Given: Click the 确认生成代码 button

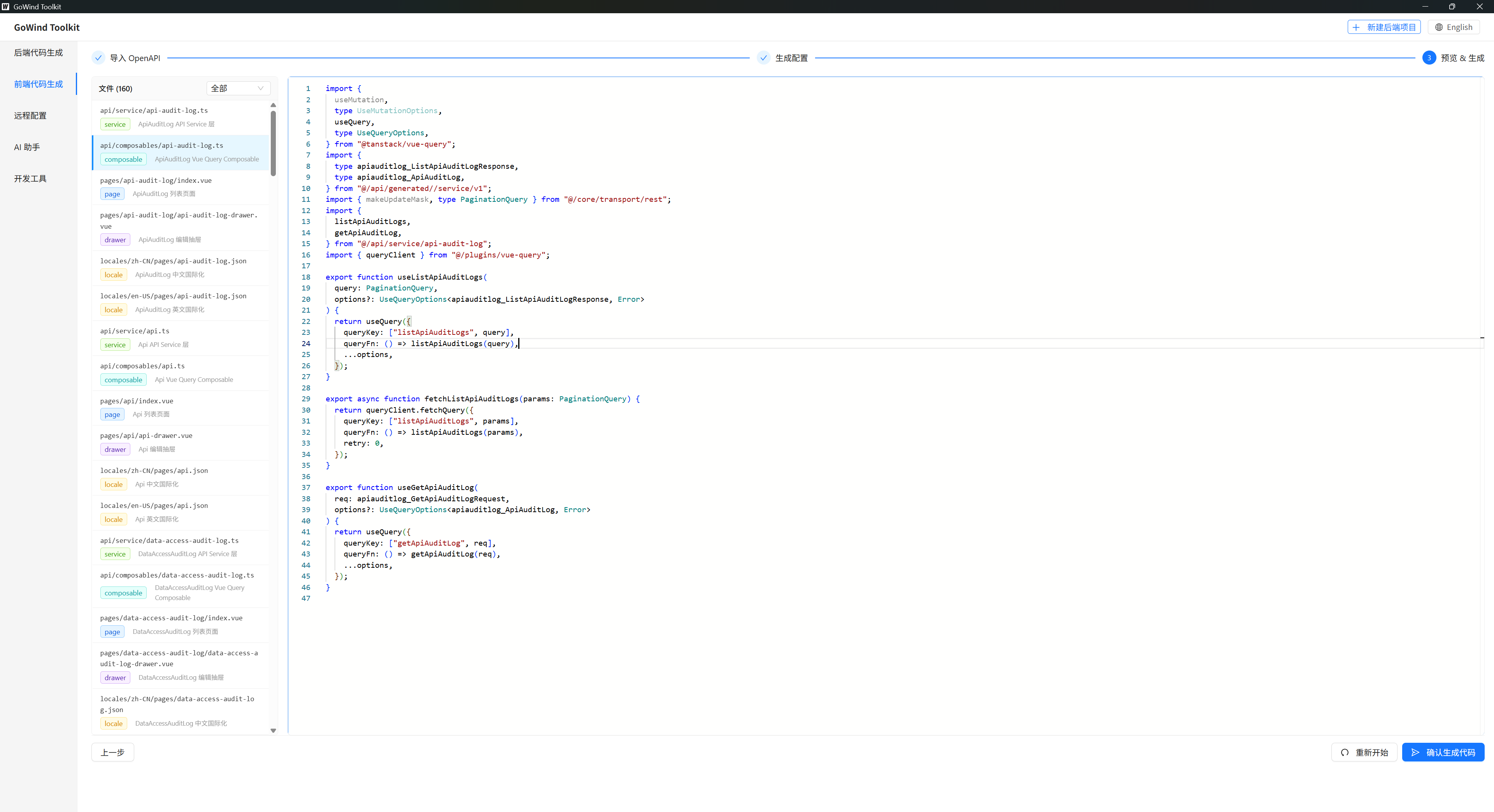Looking at the screenshot, I should click(x=1443, y=752).
